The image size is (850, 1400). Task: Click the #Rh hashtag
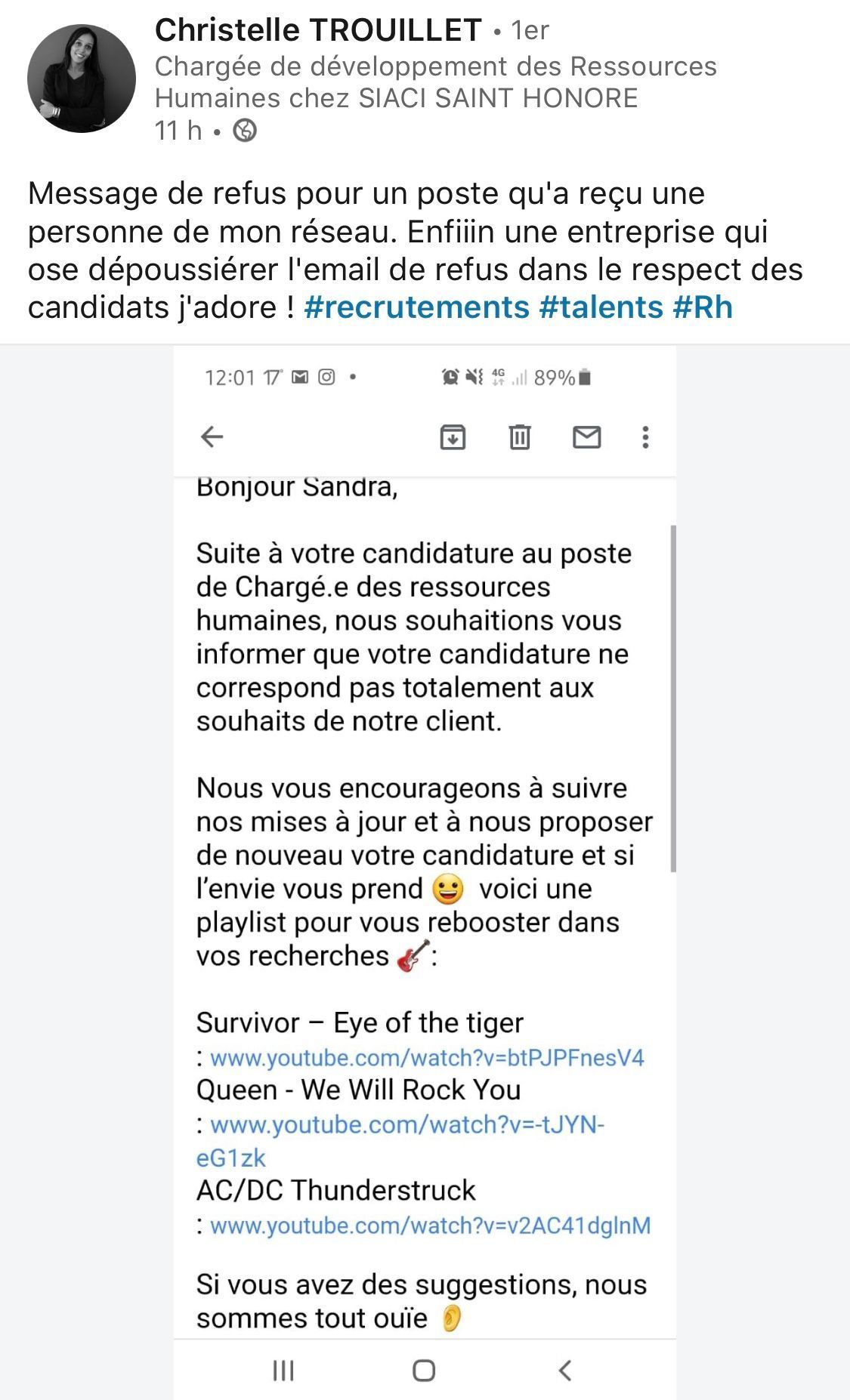tap(703, 307)
